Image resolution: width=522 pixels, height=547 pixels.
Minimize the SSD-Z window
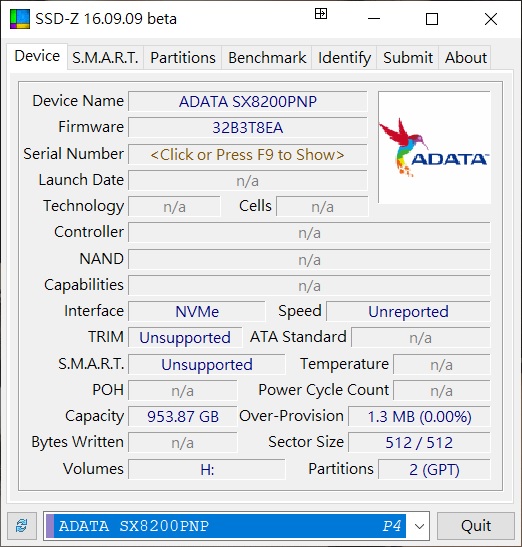tap(374, 19)
